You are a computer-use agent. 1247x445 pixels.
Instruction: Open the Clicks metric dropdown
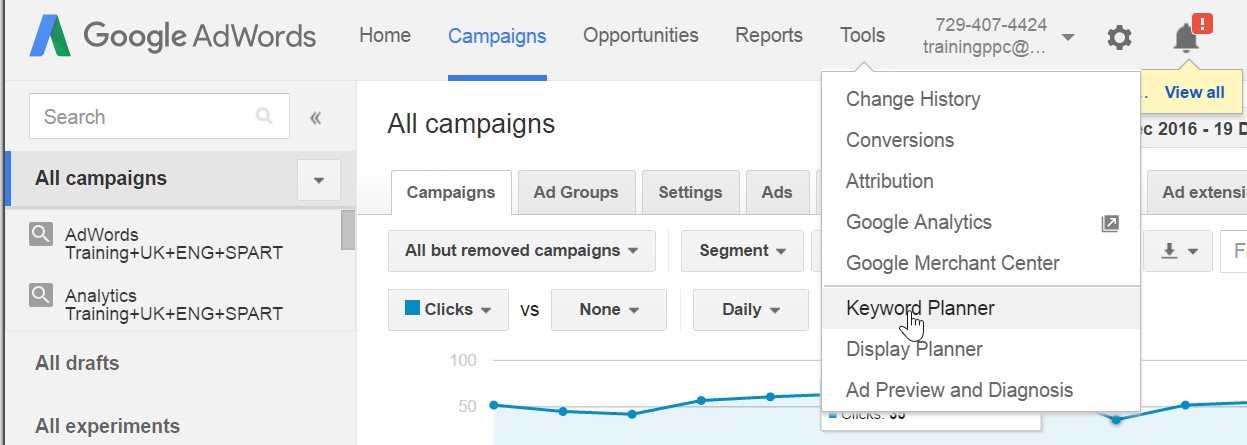click(x=448, y=310)
